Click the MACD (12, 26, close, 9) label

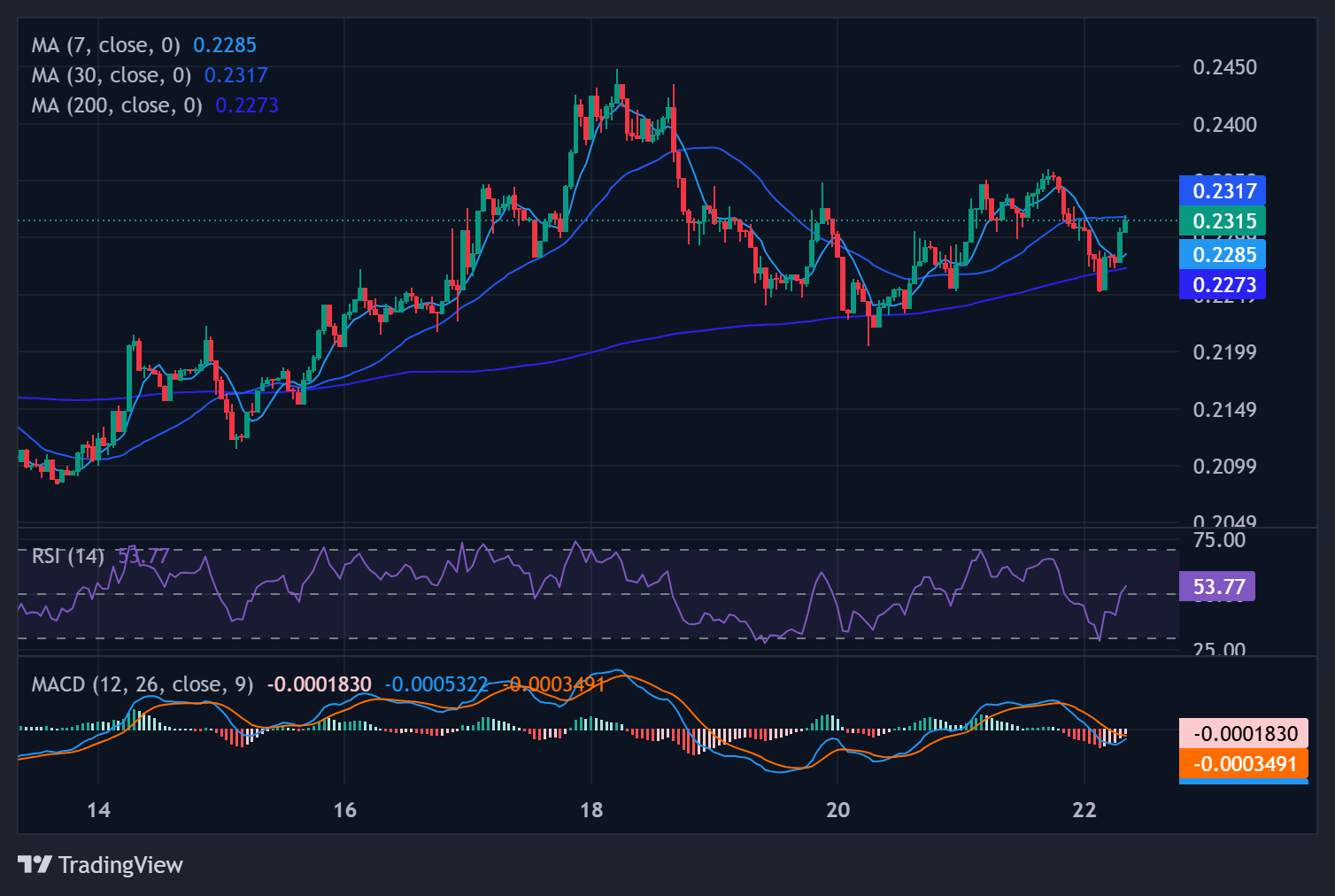tap(143, 684)
